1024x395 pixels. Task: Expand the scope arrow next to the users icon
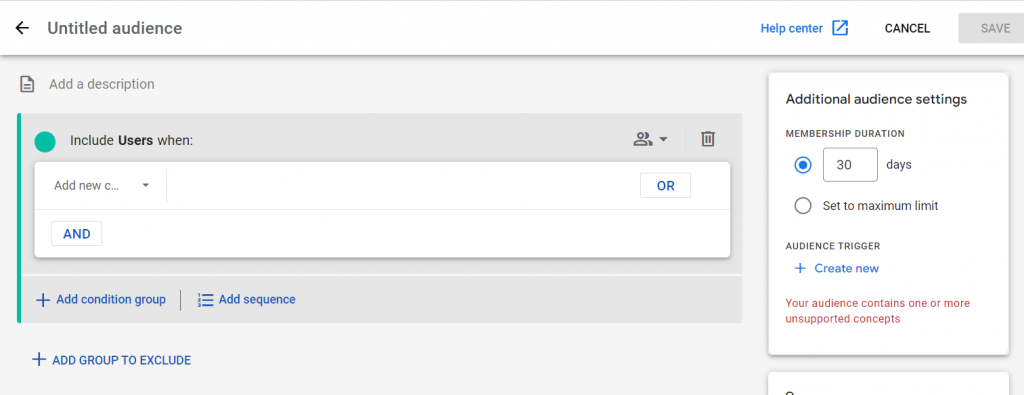coord(663,139)
